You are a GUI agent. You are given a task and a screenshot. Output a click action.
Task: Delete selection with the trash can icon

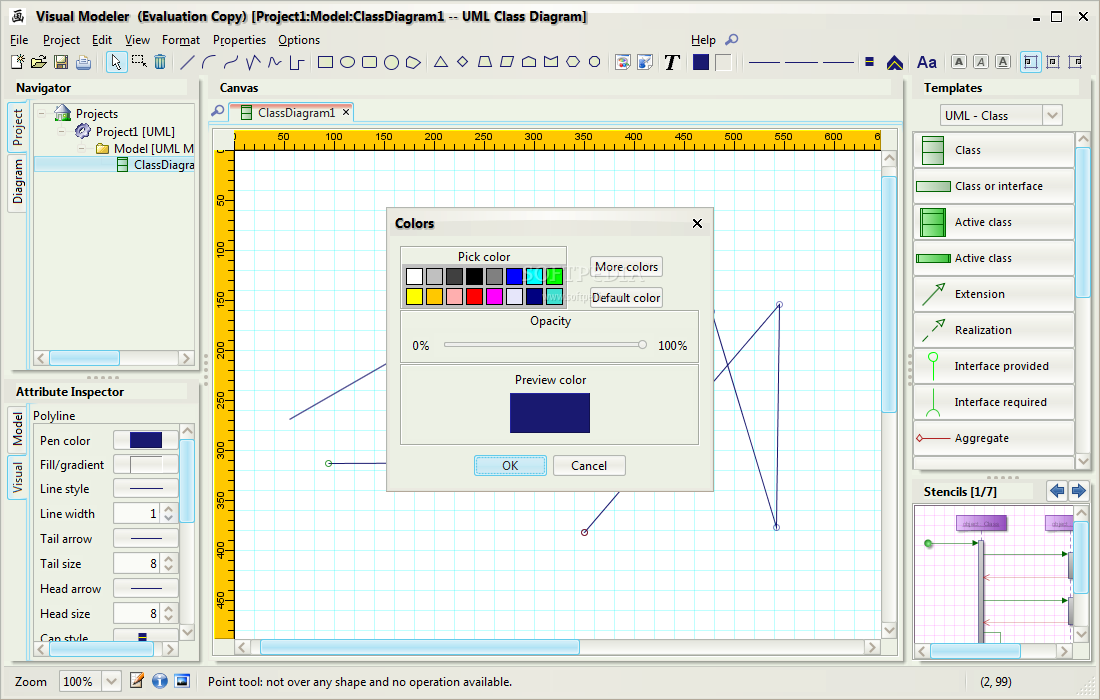click(x=161, y=62)
